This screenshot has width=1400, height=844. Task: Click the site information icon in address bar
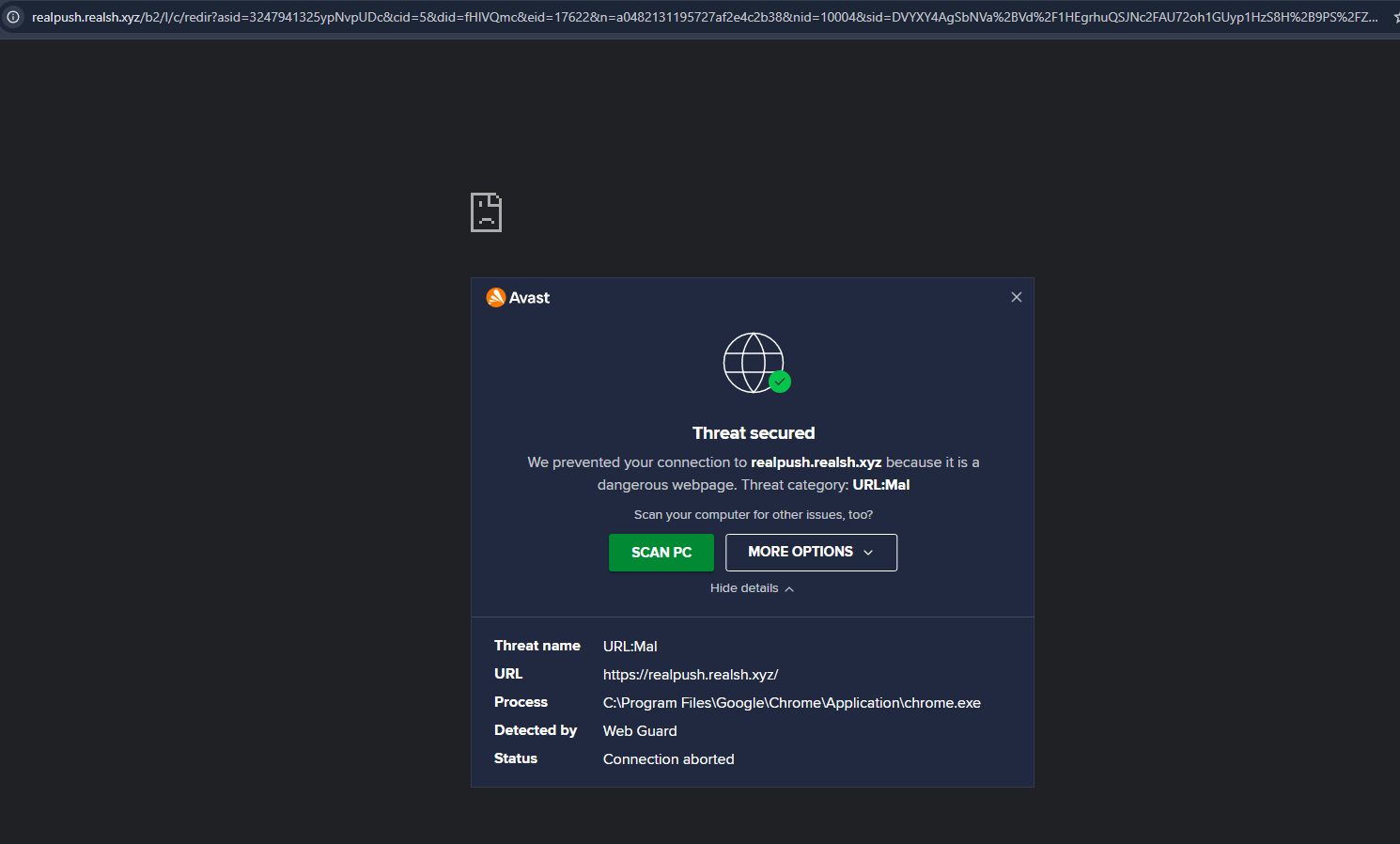tap(13, 17)
